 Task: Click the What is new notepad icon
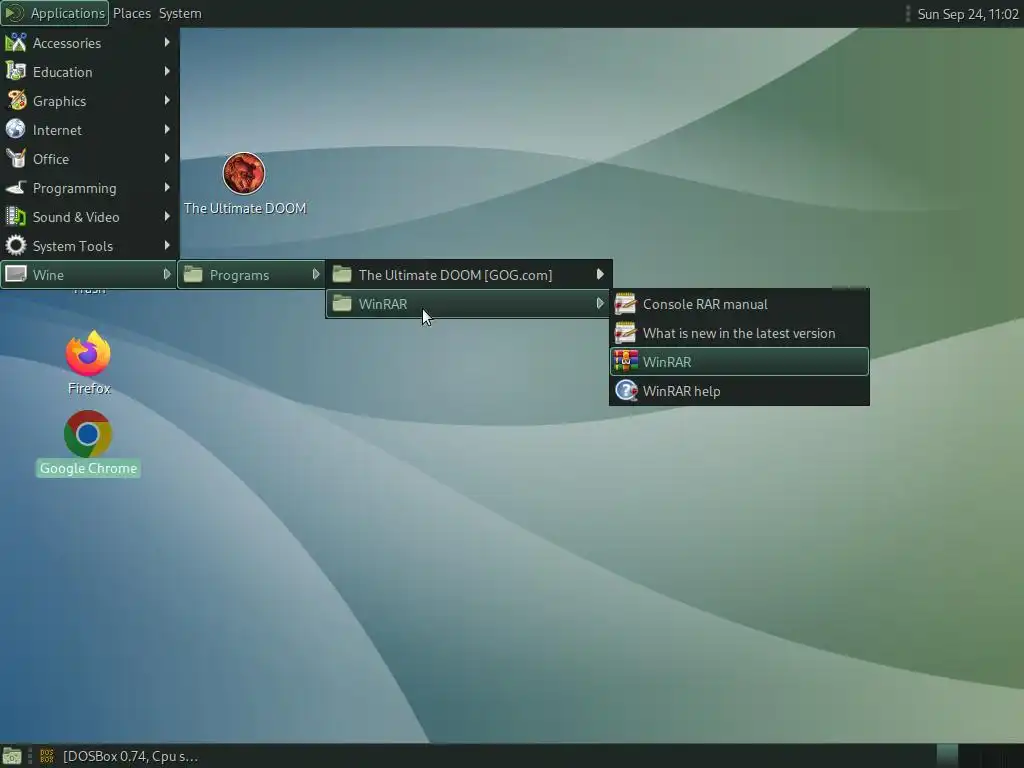point(626,332)
